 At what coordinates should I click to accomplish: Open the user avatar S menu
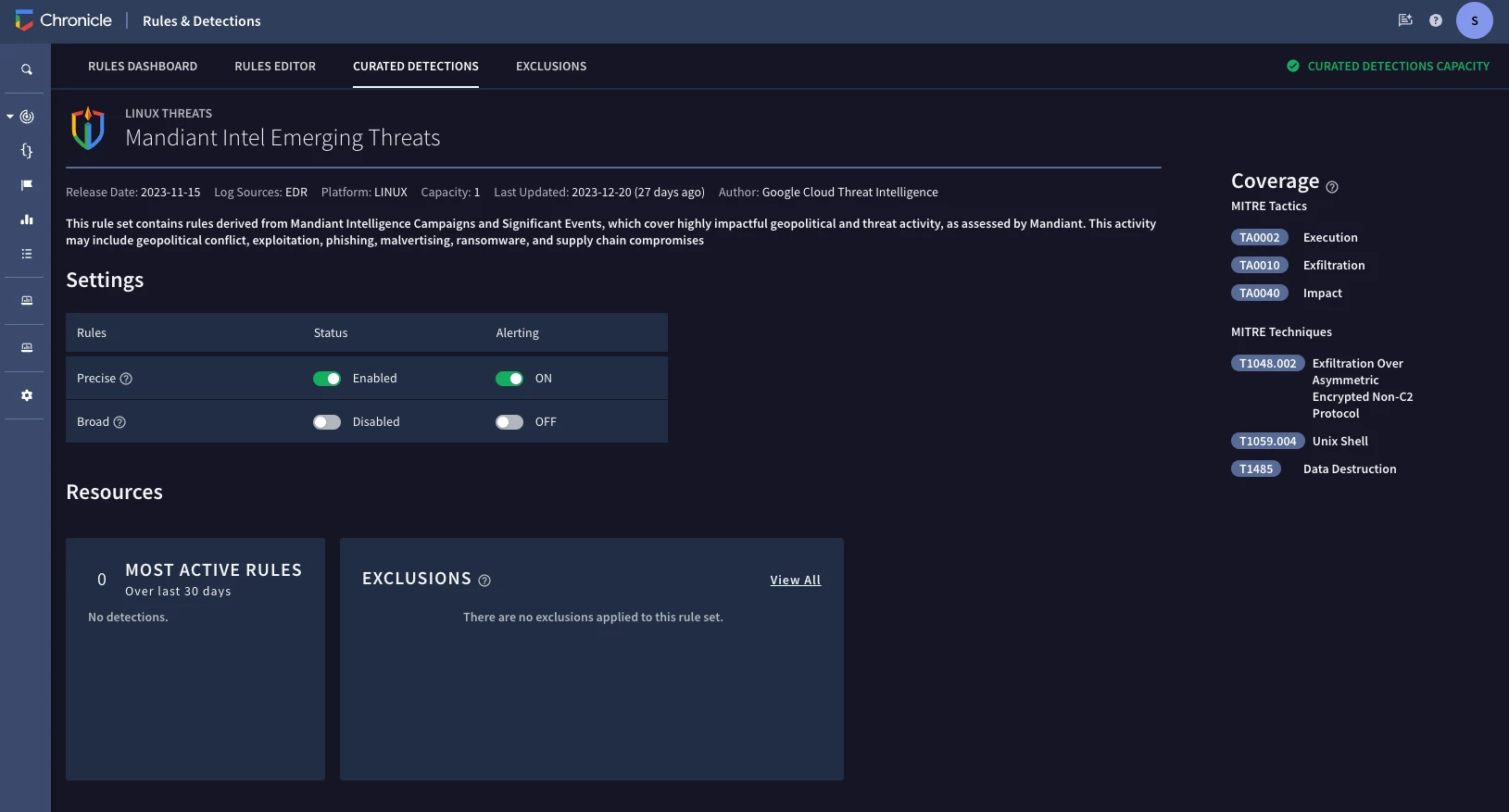[1475, 20]
